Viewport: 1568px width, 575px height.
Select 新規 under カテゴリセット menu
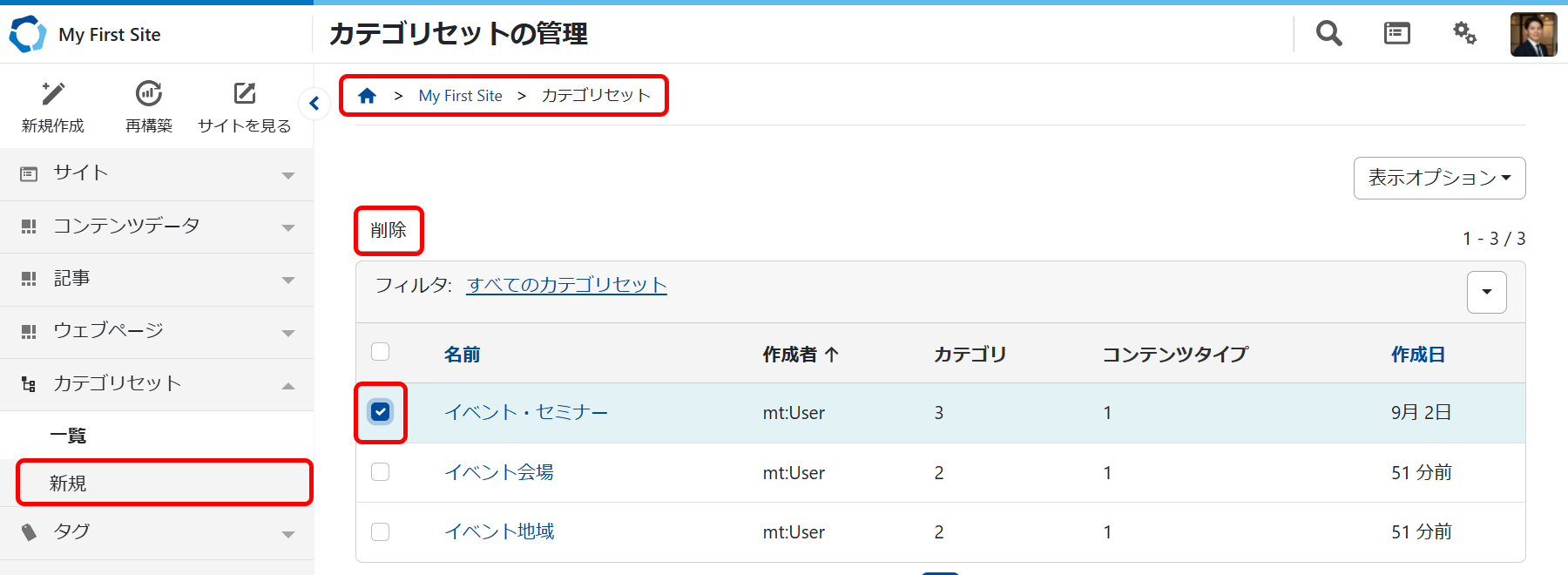pyautogui.click(x=68, y=484)
